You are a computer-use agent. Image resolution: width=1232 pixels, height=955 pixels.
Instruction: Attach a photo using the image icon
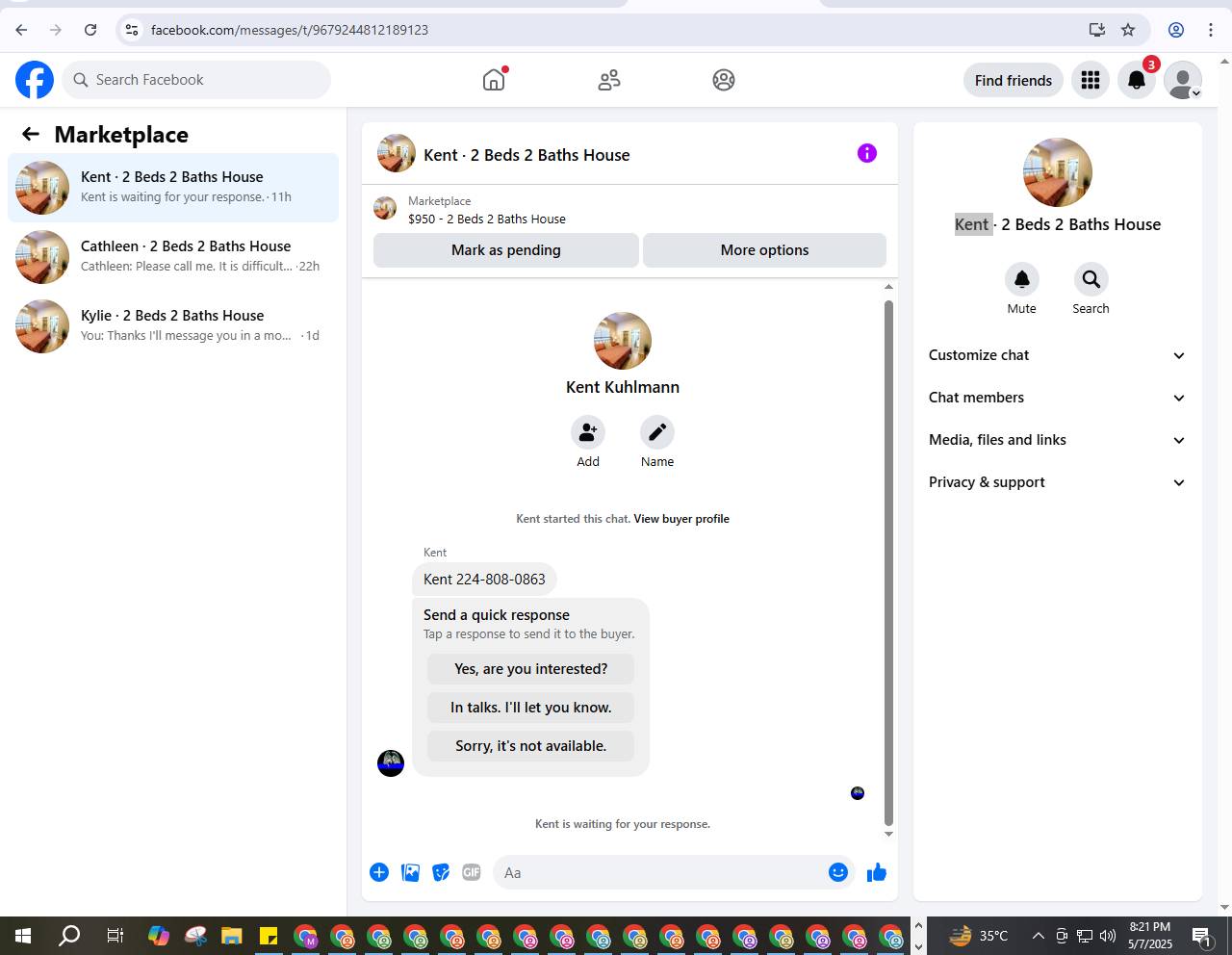410,872
